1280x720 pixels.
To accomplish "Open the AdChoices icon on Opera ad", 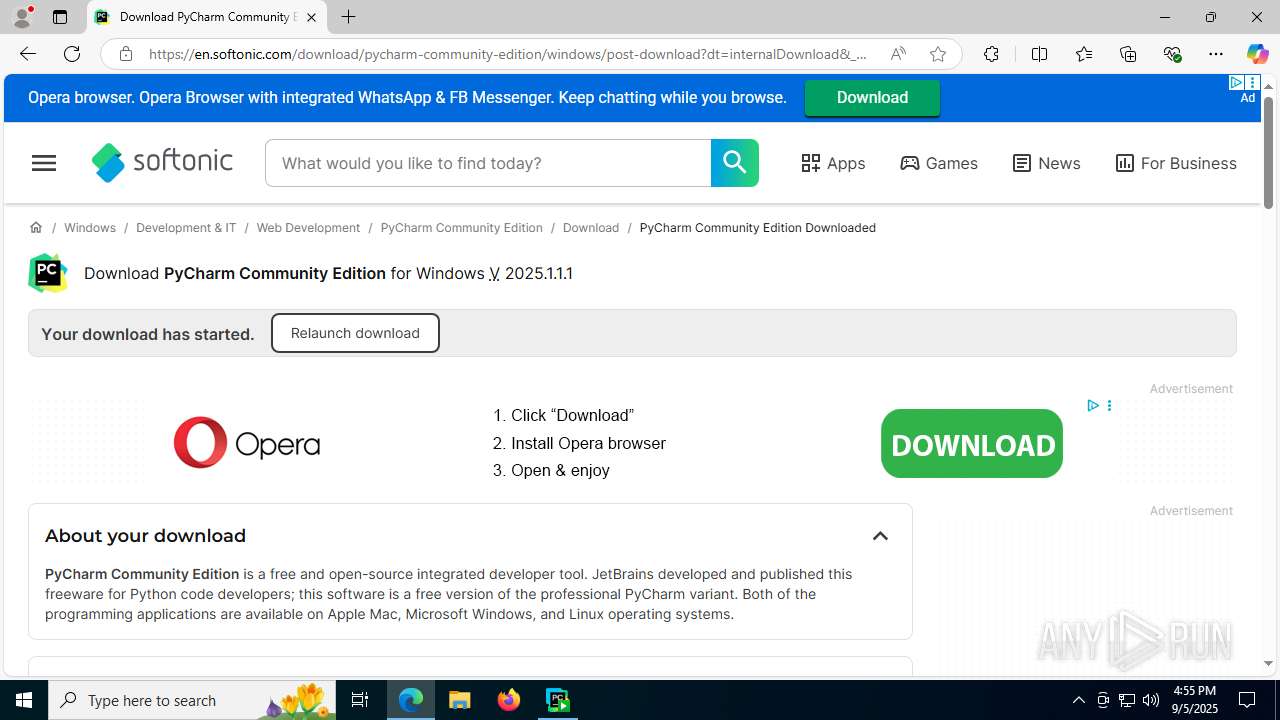I will point(1093,405).
